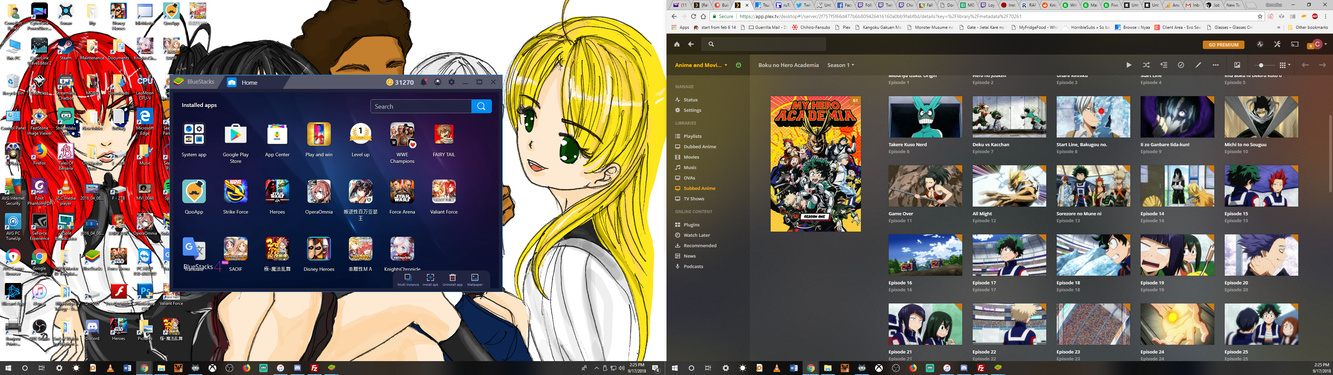Mark season as watched using checkmark icon
Screen dimensions: 1333x375
1181,65
